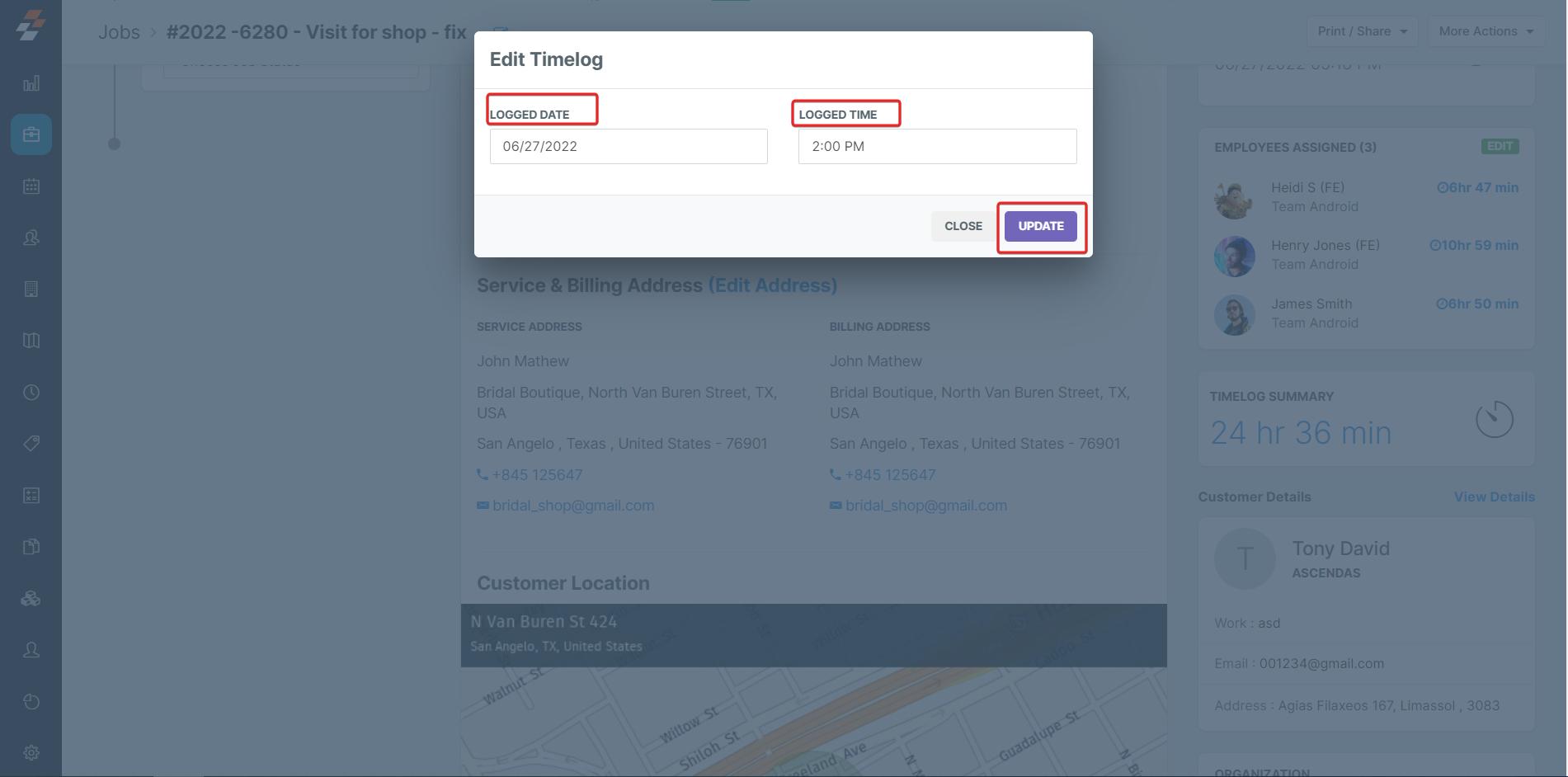
Task: Click the Edit Address link
Action: (773, 285)
